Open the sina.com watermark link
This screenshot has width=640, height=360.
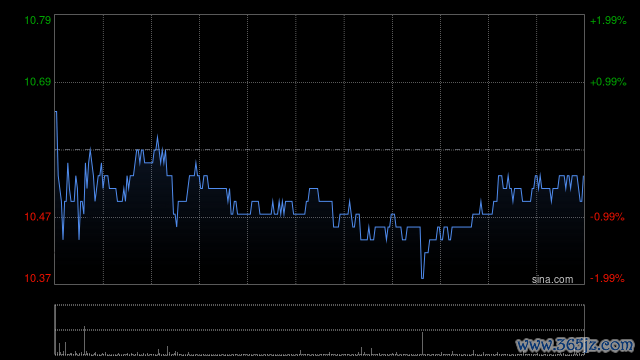click(552, 280)
